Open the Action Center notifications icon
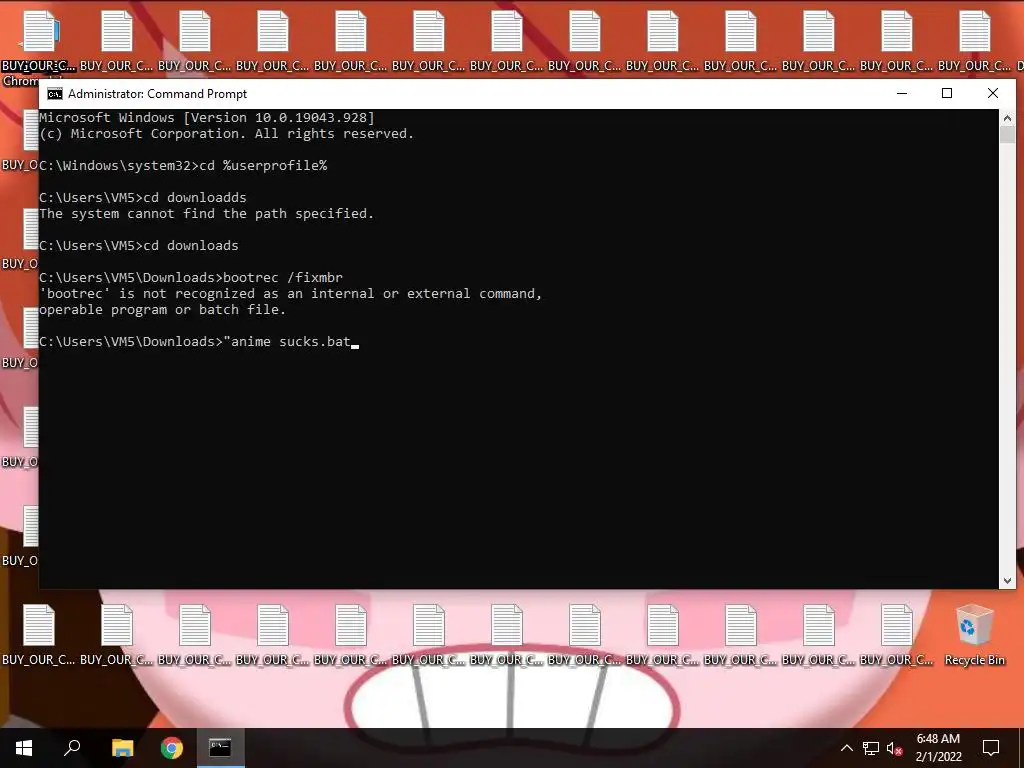Viewport: 1024px width, 768px height. pos(991,748)
